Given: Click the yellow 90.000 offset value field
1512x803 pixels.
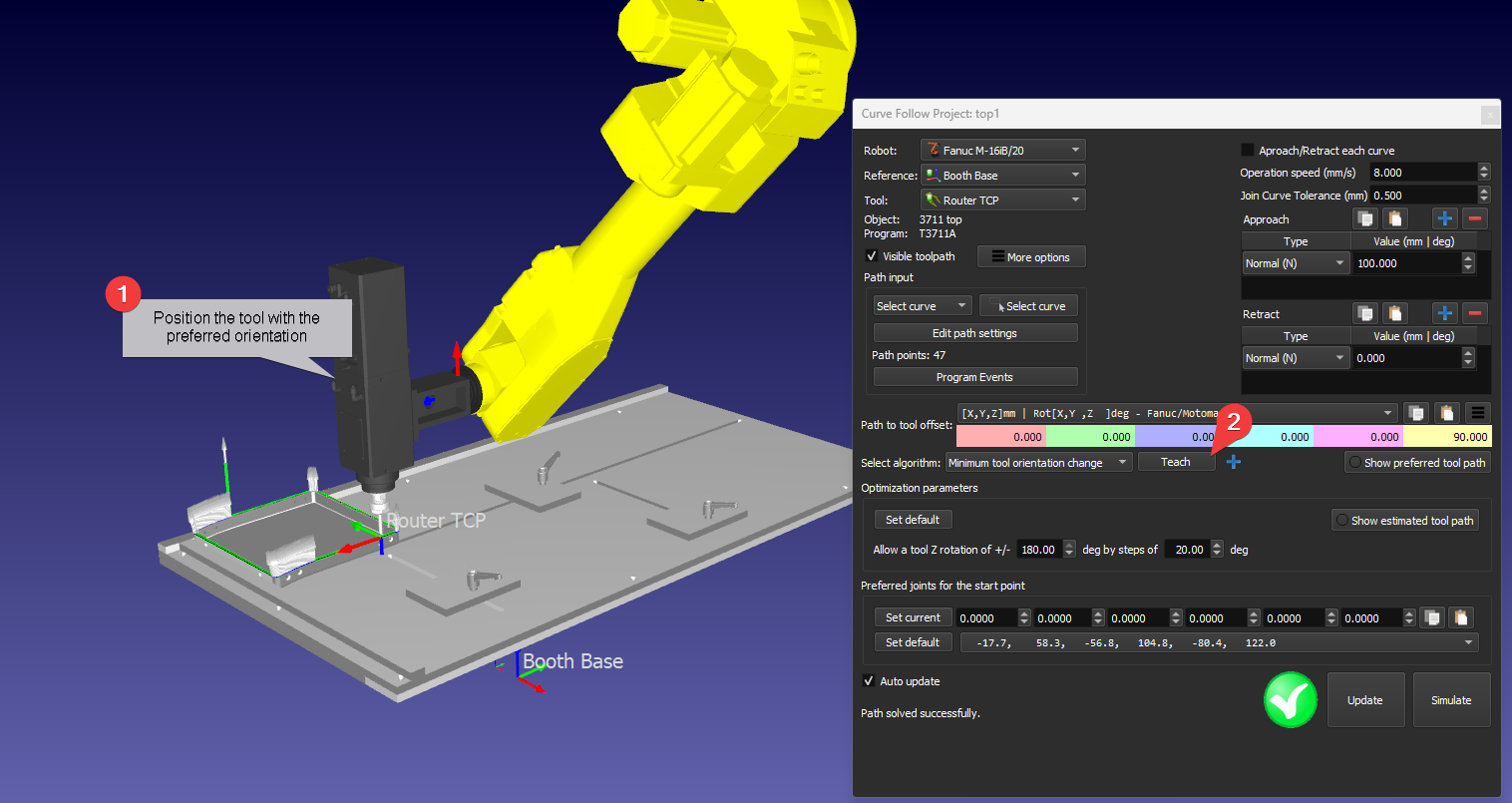Looking at the screenshot, I should 1447,437.
